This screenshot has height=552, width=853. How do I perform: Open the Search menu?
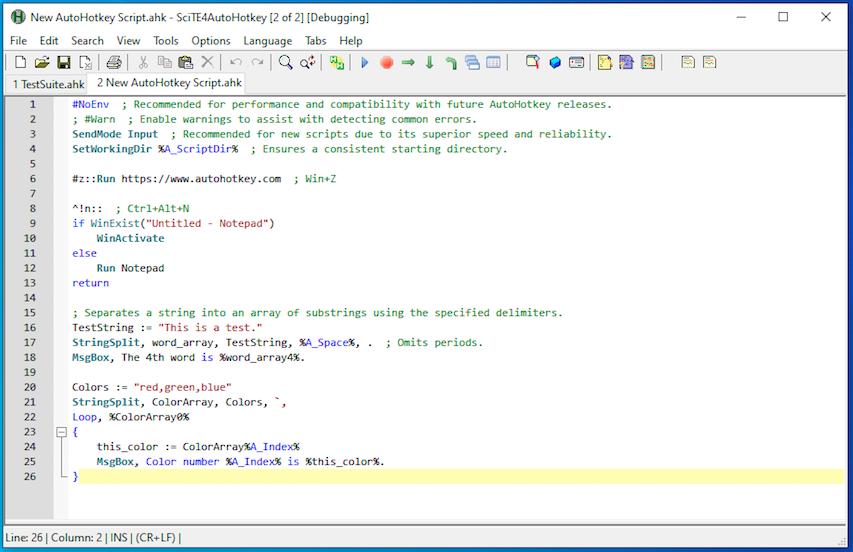87,41
